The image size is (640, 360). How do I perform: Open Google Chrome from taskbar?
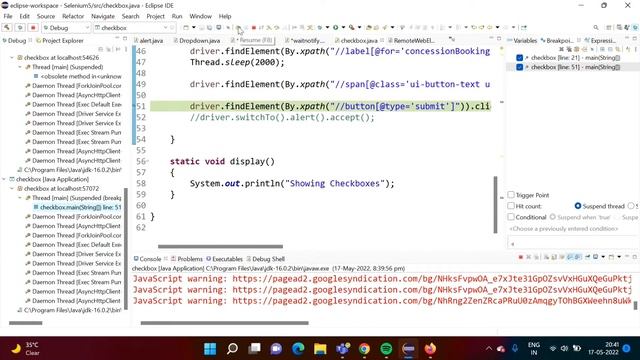[x=364, y=349]
